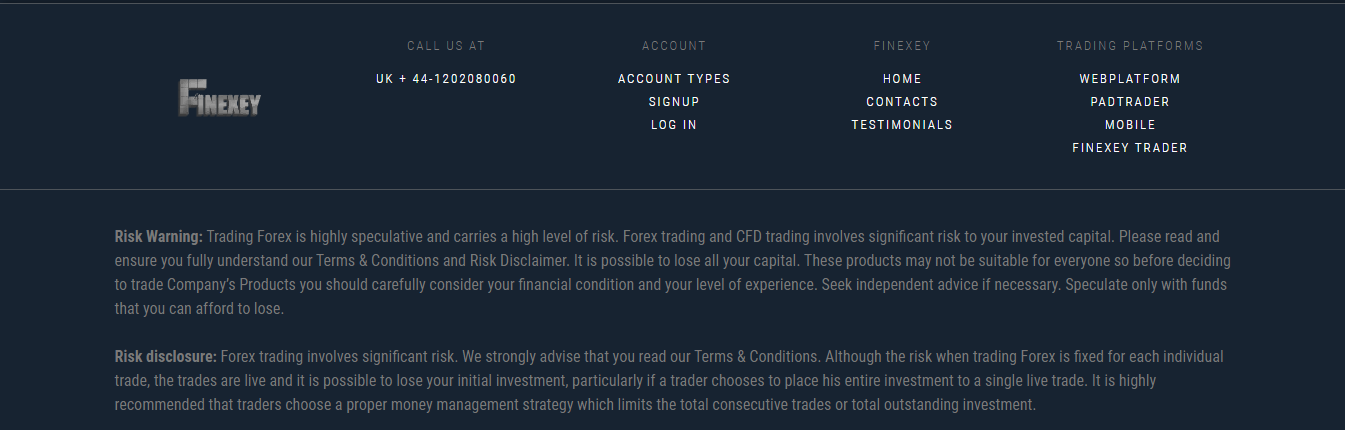Viewport: 1345px width, 430px height.
Task: Open the Mobile platform link
Action: [1130, 125]
